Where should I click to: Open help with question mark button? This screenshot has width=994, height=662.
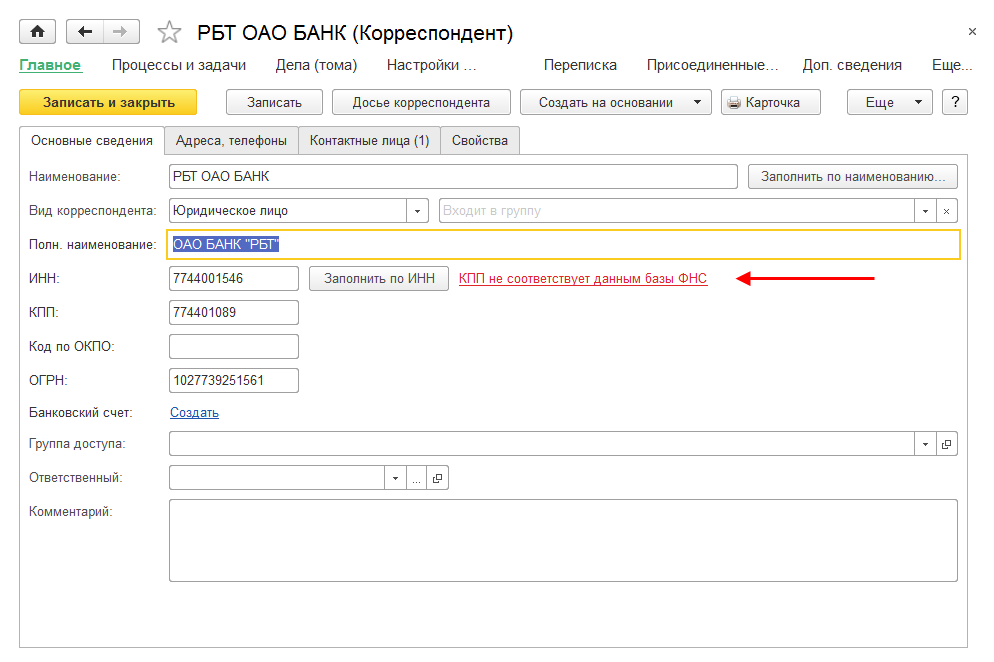955,102
